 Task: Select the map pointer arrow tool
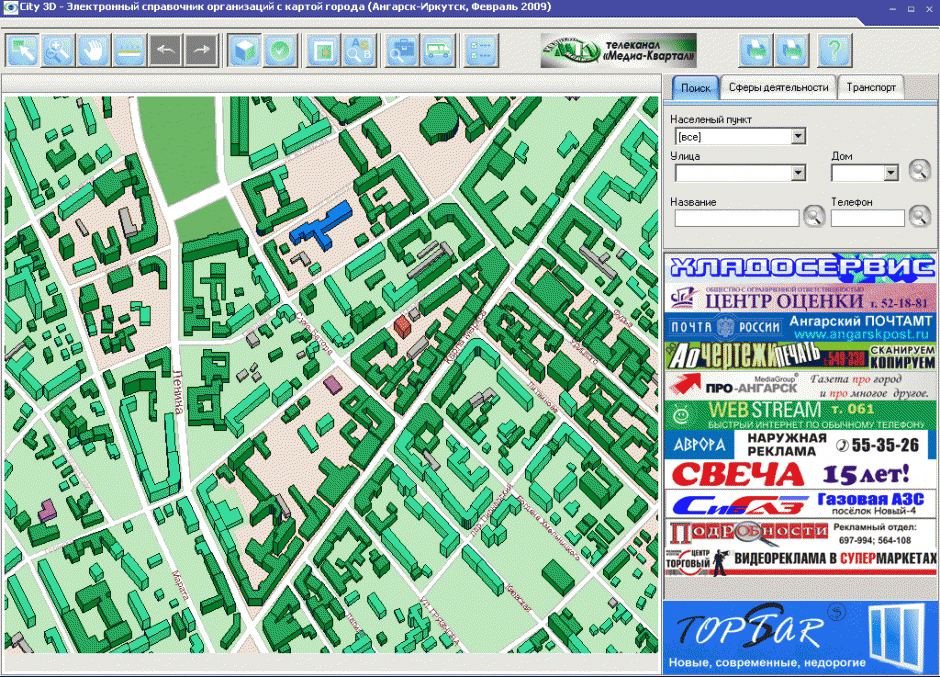click(22, 50)
